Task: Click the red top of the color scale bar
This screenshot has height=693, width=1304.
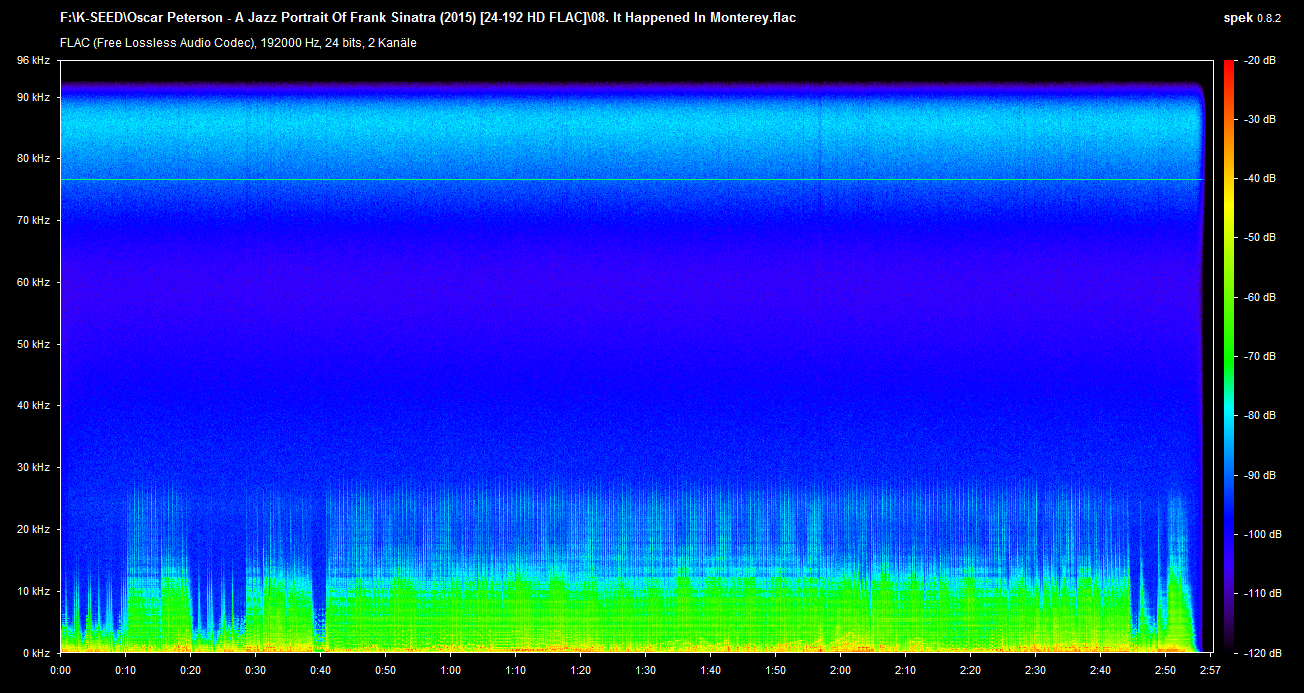Action: [1228, 66]
